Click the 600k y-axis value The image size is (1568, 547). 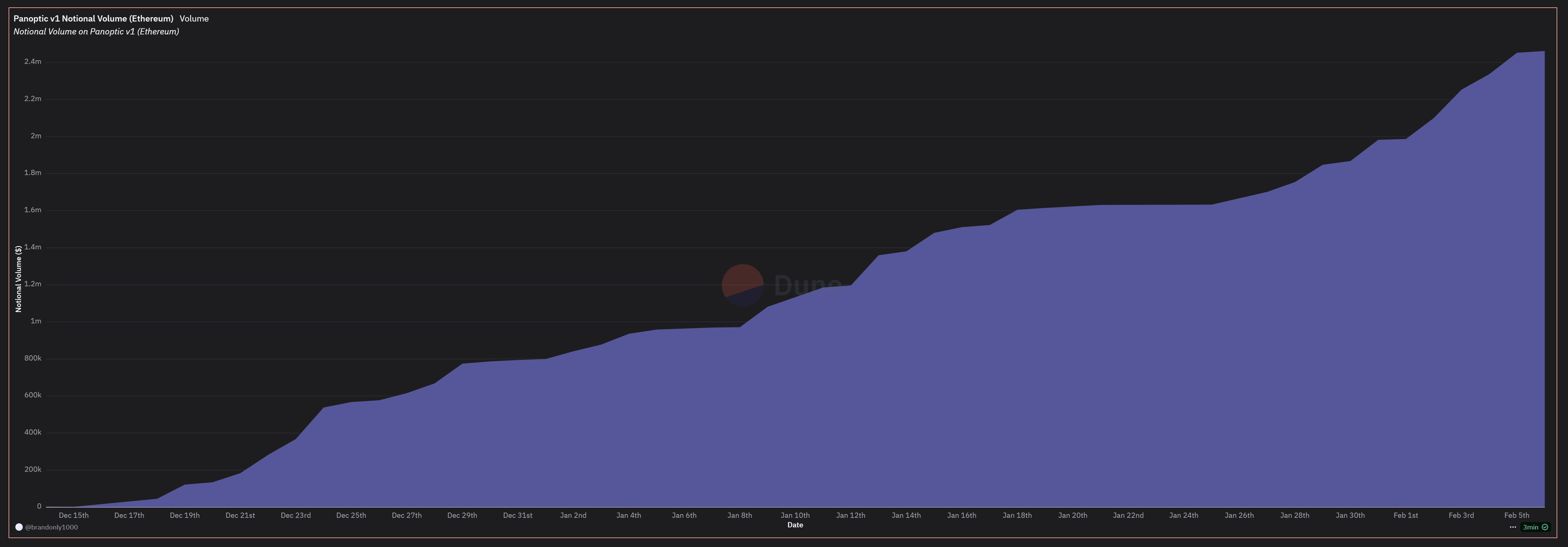tap(33, 395)
